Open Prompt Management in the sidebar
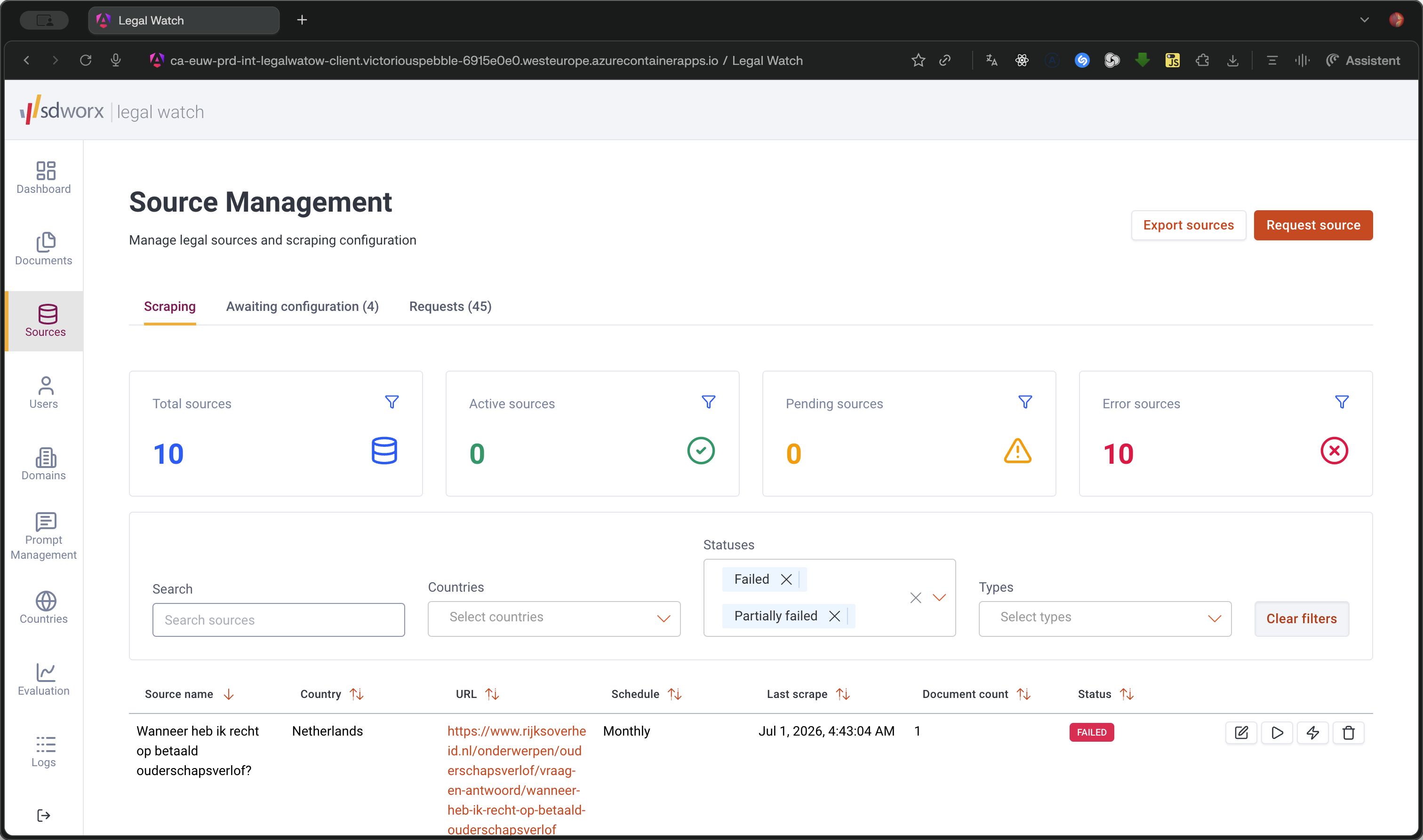 click(44, 536)
